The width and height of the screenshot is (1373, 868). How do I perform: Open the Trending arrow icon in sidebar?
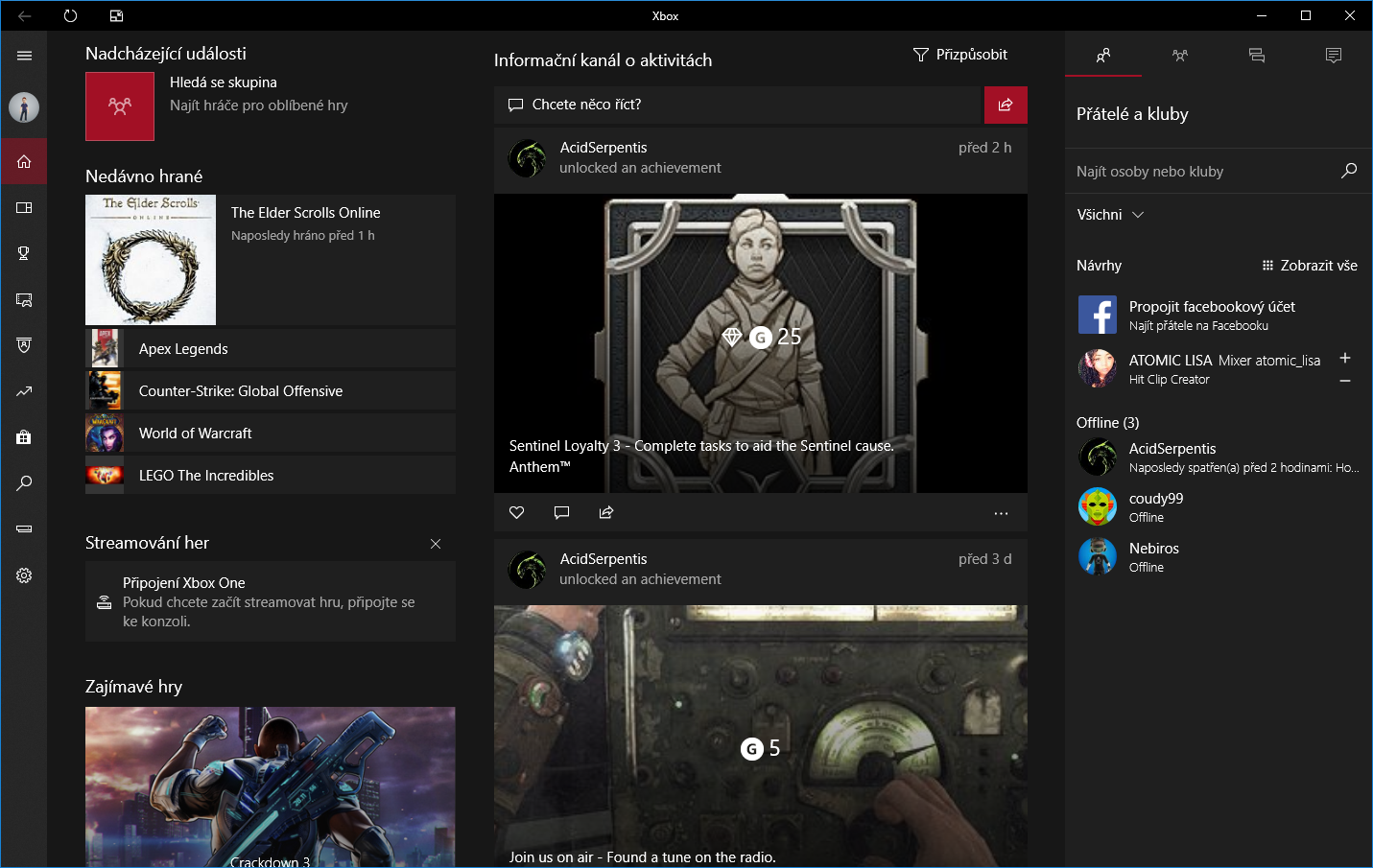tap(24, 391)
